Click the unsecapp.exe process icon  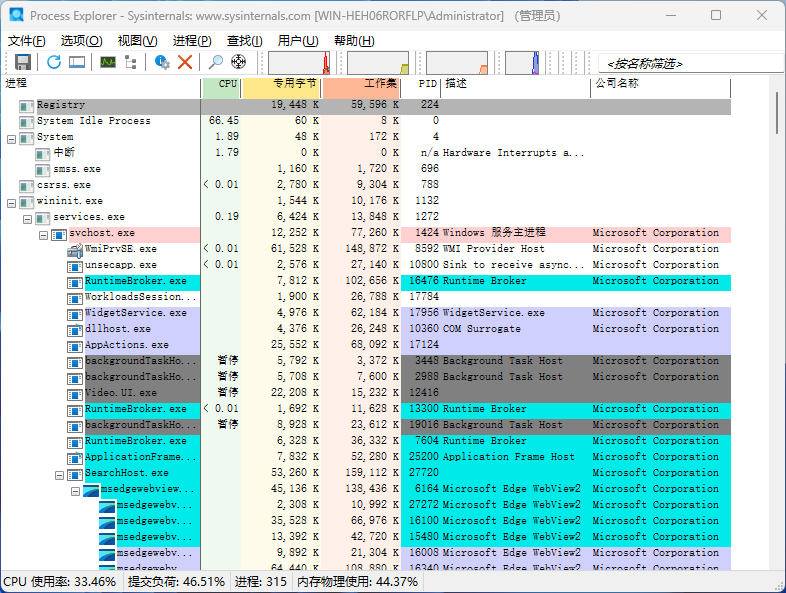click(75, 267)
